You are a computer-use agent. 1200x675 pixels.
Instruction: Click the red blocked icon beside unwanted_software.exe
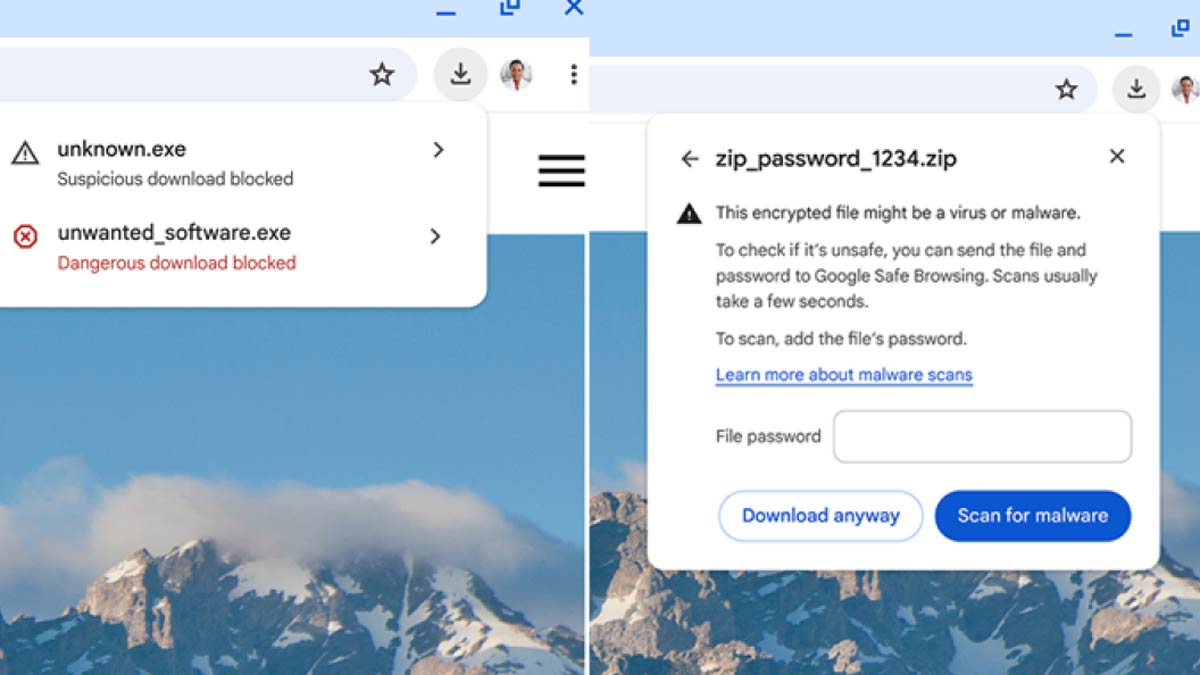25,237
